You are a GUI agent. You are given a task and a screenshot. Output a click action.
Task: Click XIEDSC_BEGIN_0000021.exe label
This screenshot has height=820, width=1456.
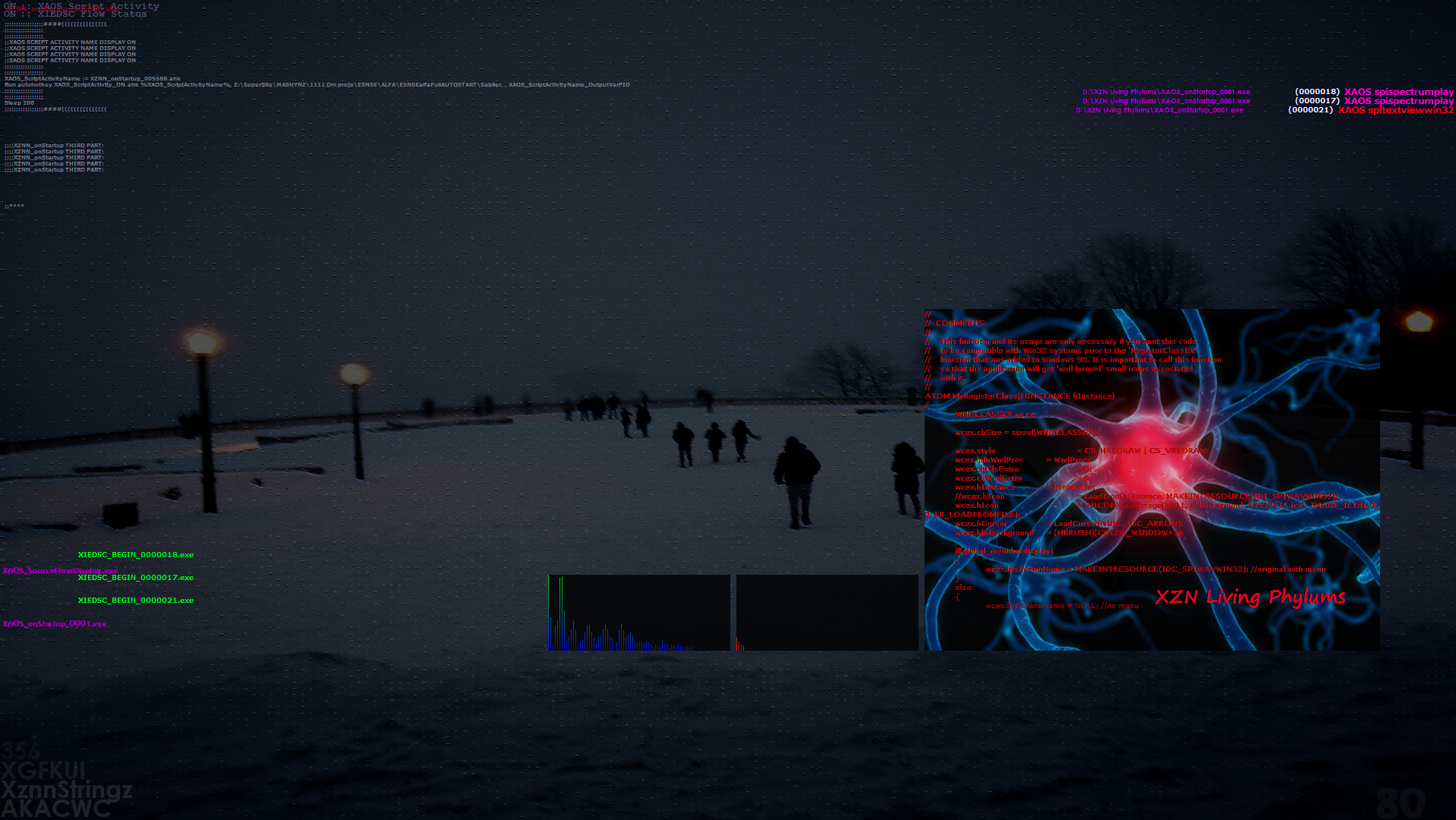pos(135,601)
